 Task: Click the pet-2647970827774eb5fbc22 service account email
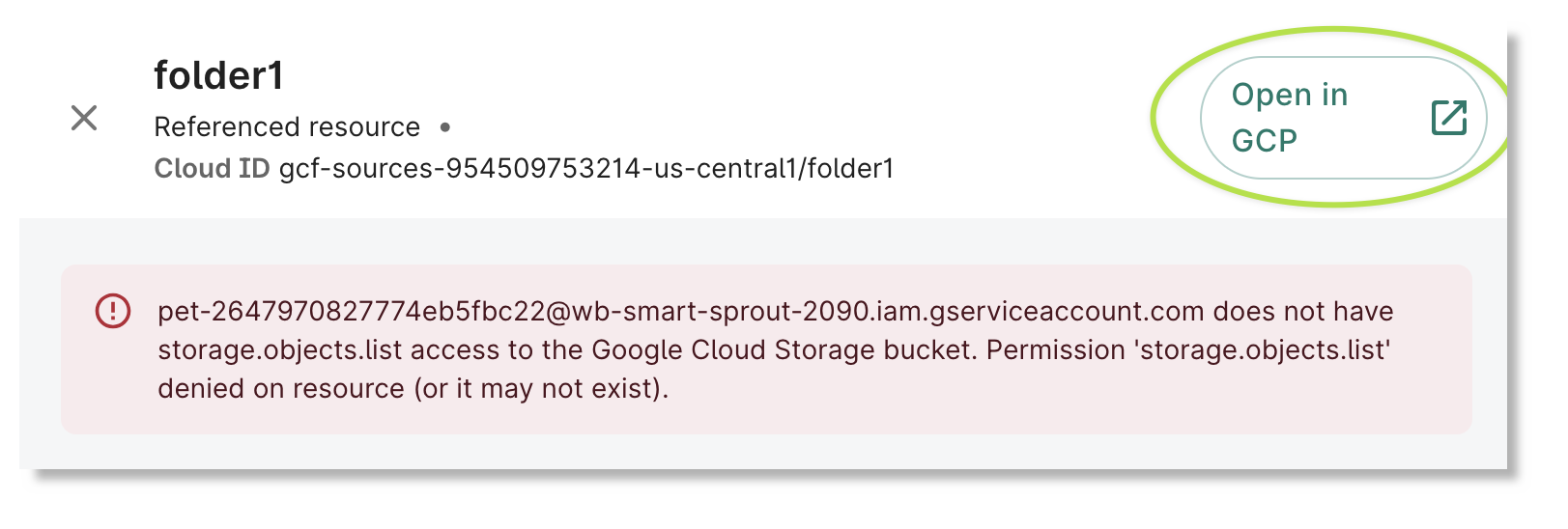[x=352, y=311]
